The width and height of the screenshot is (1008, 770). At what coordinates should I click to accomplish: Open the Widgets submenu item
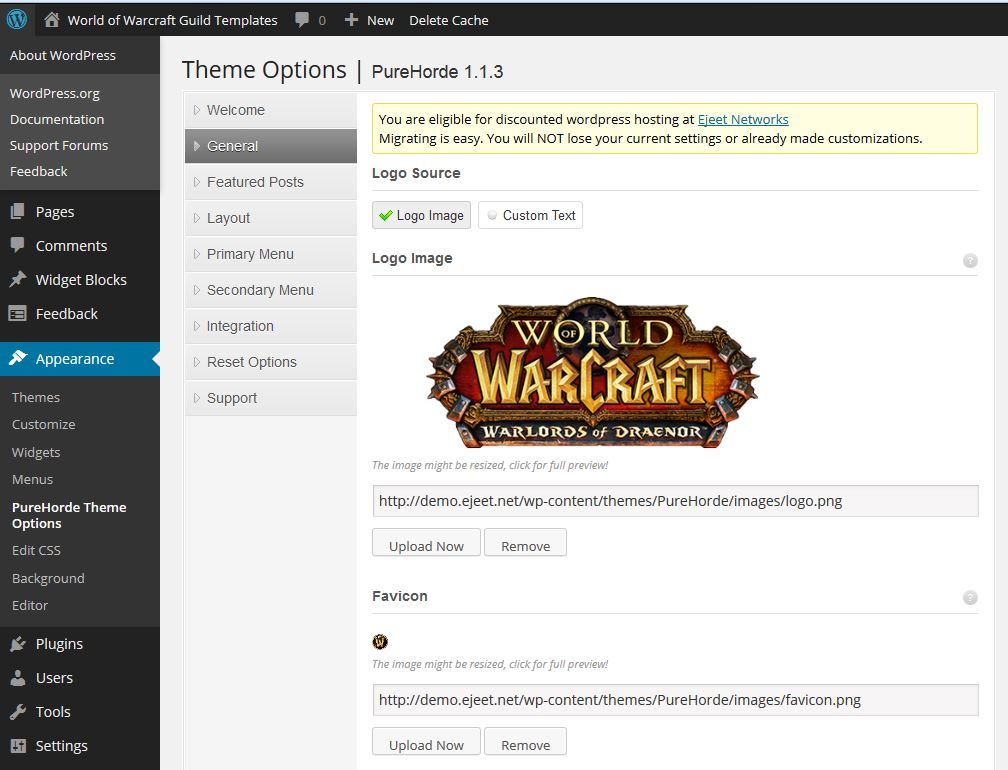[36, 452]
